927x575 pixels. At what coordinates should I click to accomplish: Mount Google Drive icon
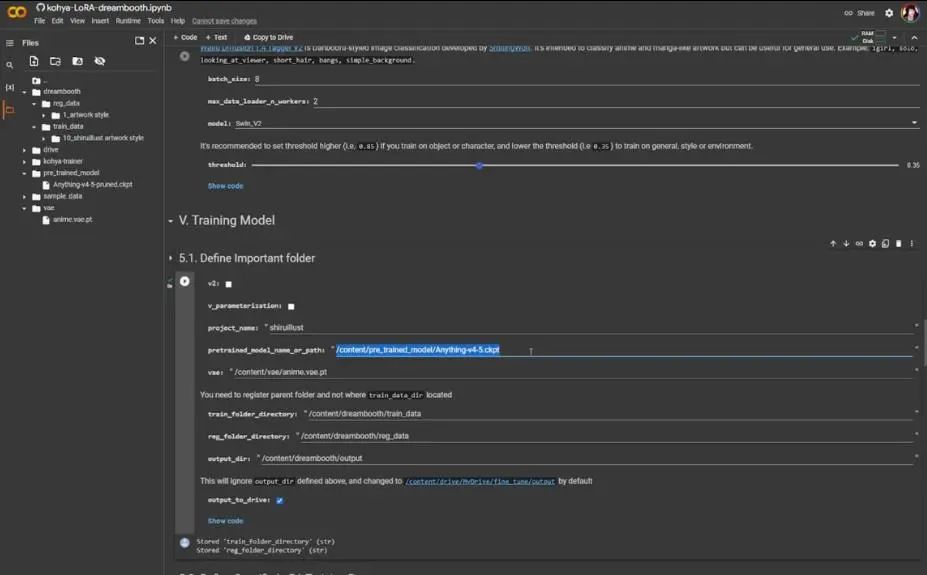pyautogui.click(x=77, y=61)
